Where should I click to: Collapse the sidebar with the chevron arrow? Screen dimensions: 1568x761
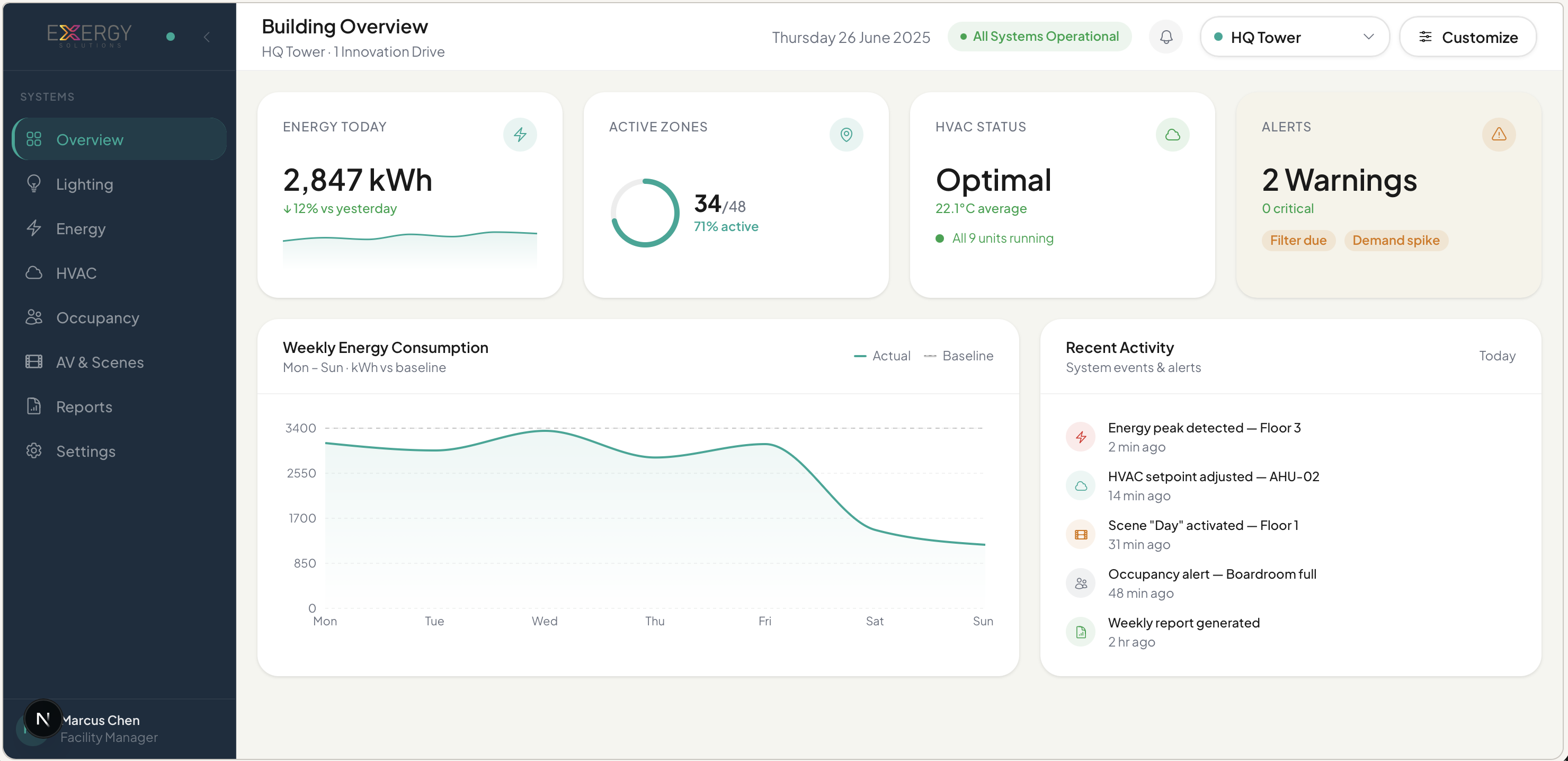(207, 37)
